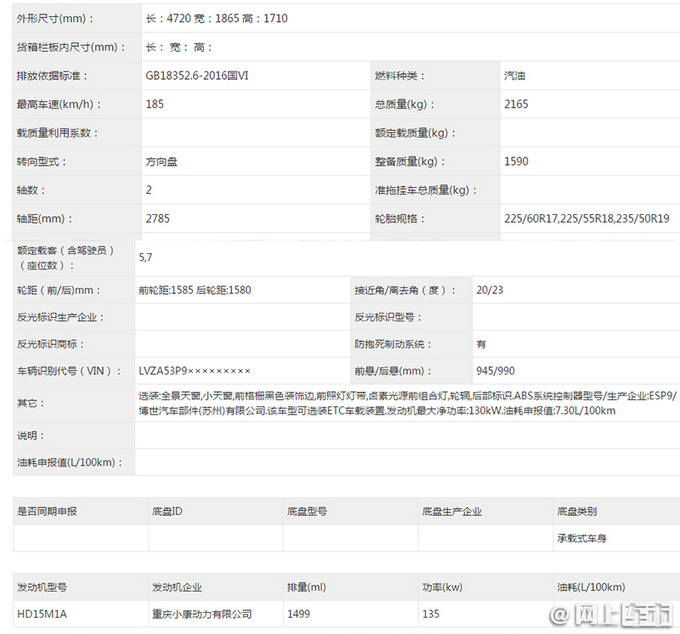Click the 是否同期申报 column header
Image resolution: width=680 pixels, height=634 pixels.
coord(47,511)
